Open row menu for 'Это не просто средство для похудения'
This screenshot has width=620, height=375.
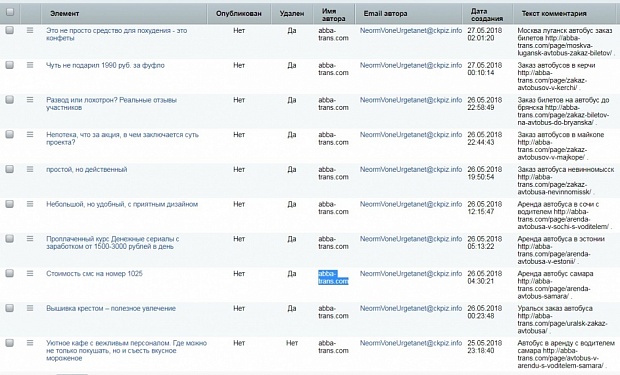30,30
